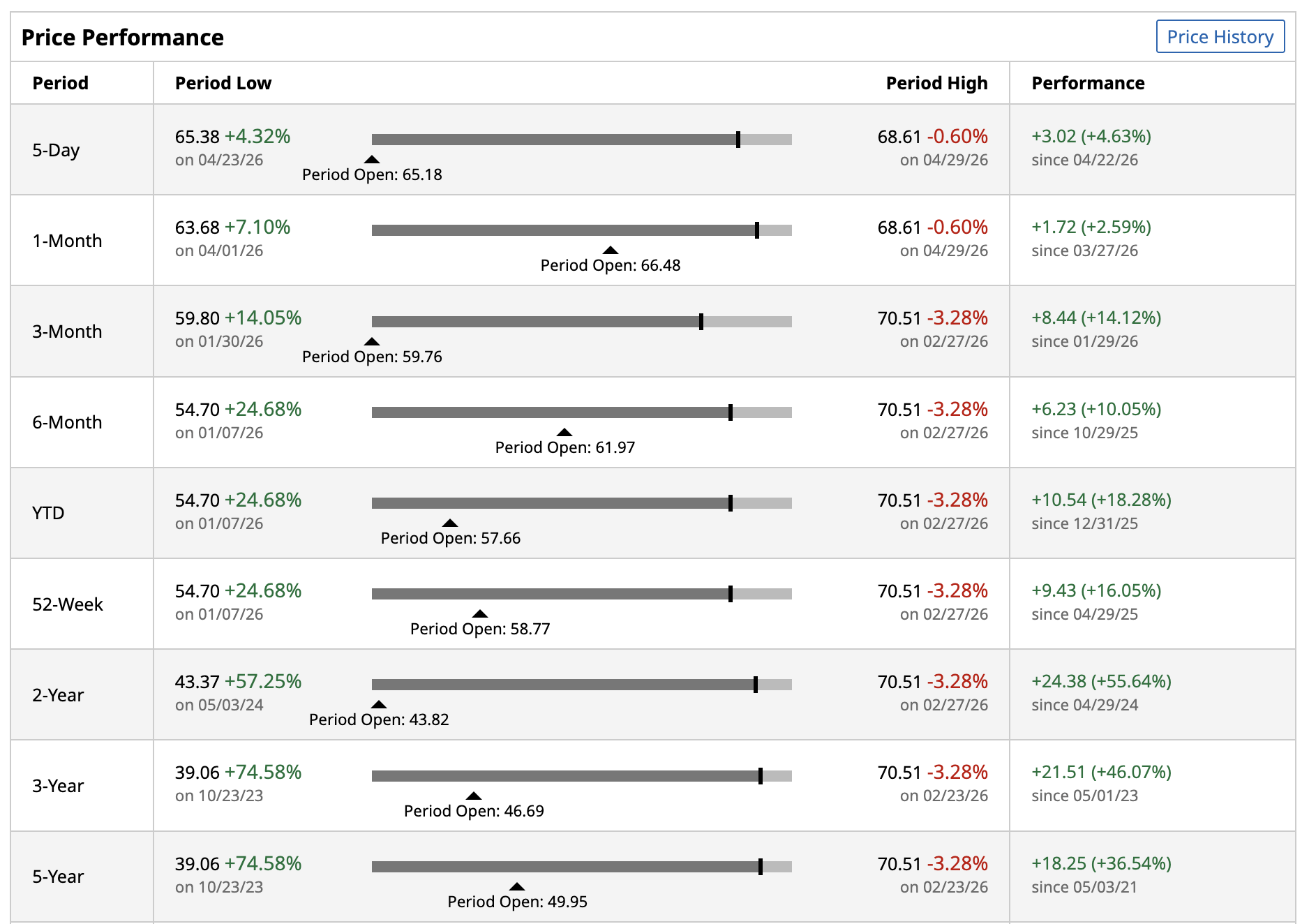Click the 2-Year Period Open triangle marker
Image resolution: width=1309 pixels, height=924 pixels.
coord(379,705)
